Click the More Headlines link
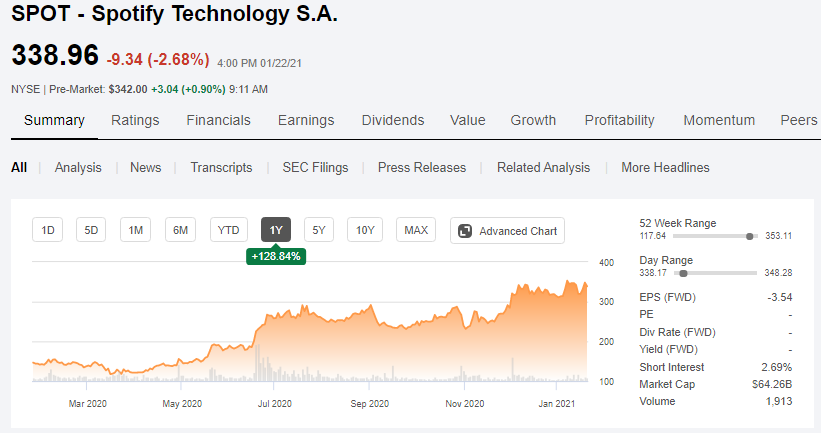 (665, 168)
